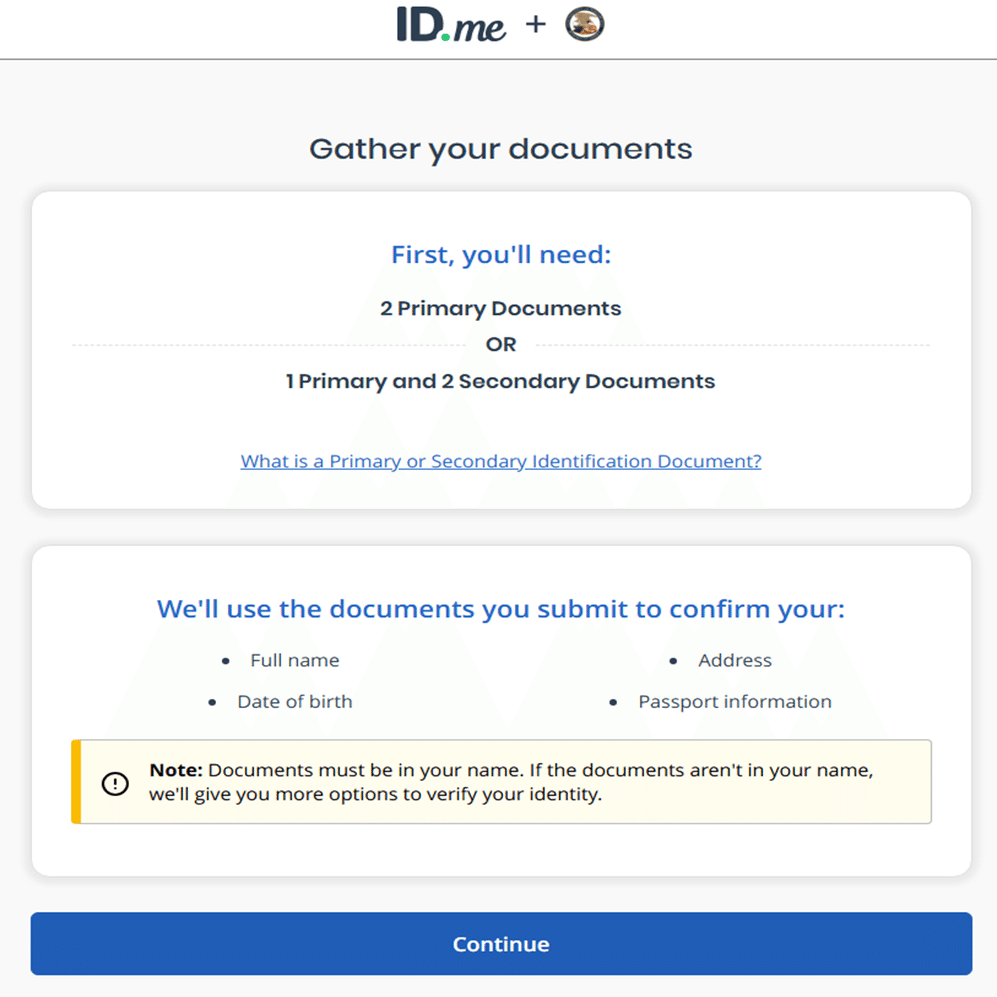Click the 'OR' divider label
This screenshot has width=997, height=997.
[500, 345]
